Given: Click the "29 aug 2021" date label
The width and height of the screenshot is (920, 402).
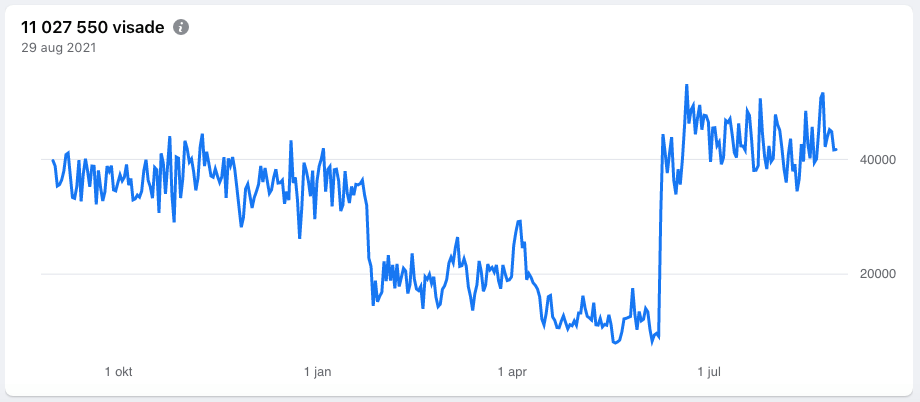Looking at the screenshot, I should pyautogui.click(x=59, y=47).
